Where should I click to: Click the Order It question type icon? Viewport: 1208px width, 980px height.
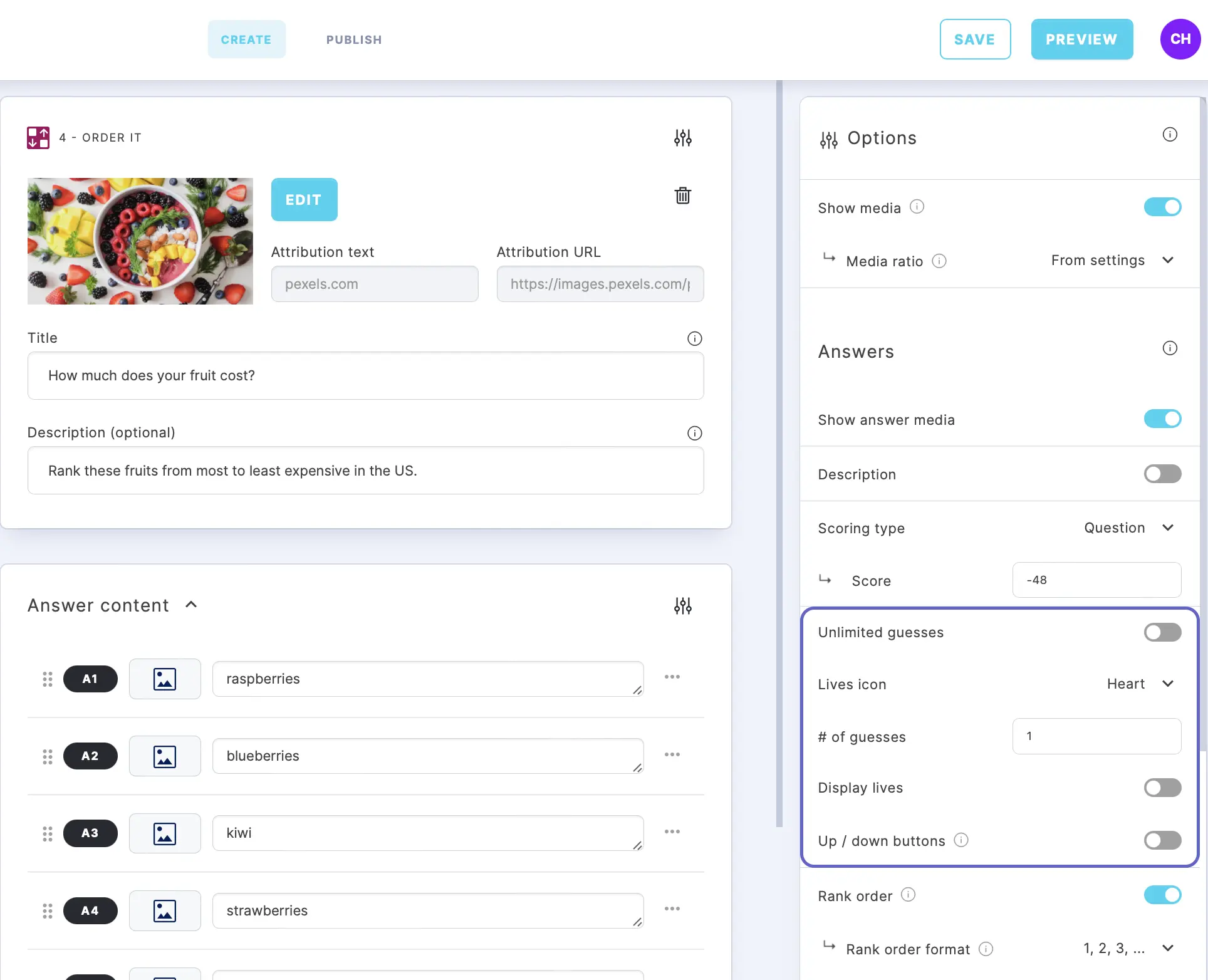tap(38, 138)
